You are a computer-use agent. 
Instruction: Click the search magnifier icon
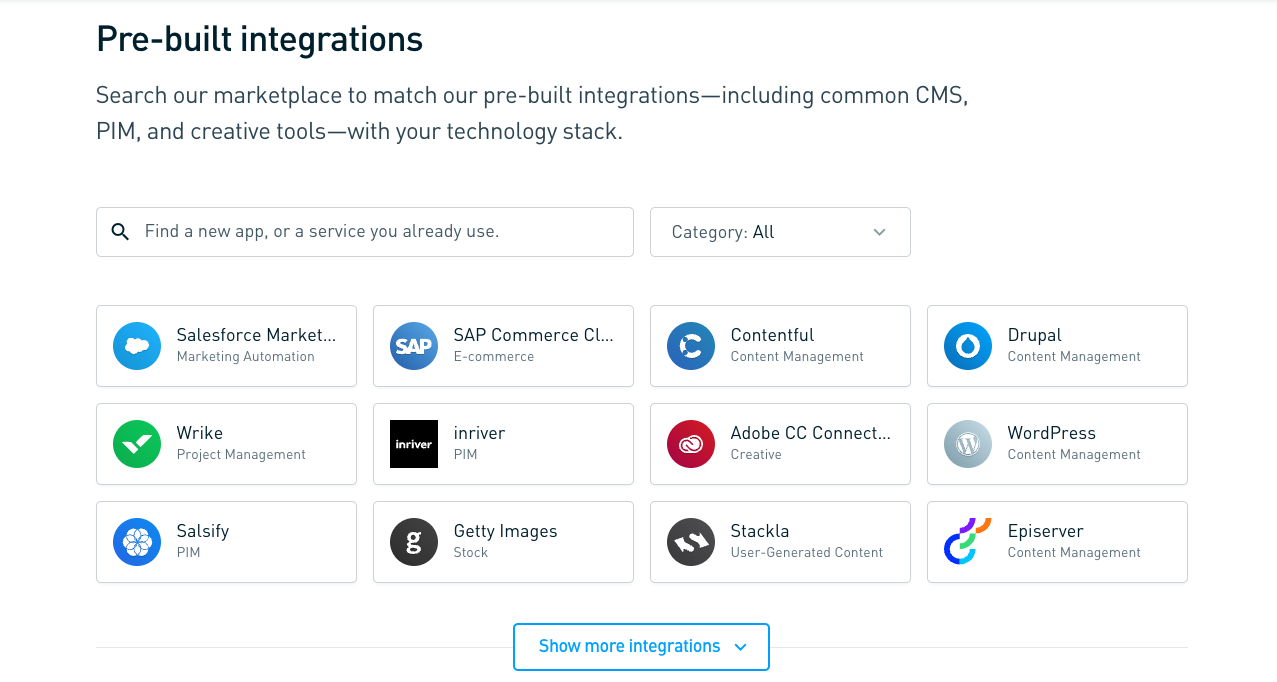coord(120,232)
